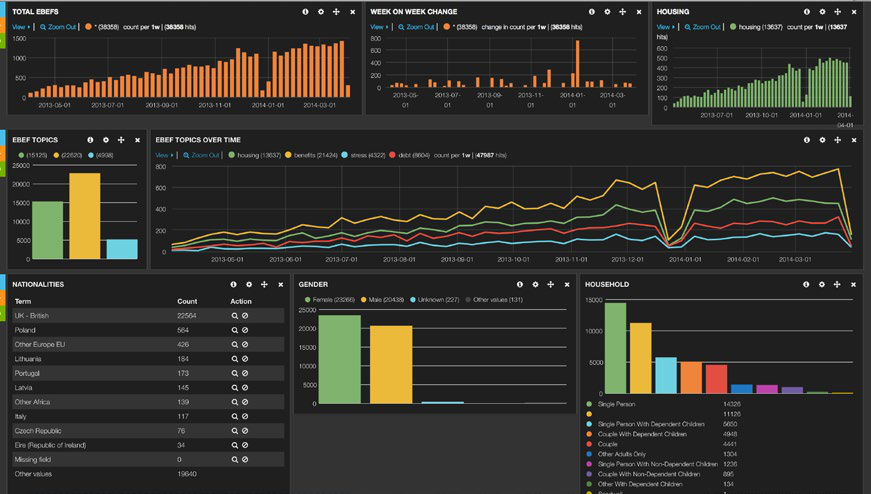Open info icon on Total EBEFs panel
871x494 pixels.
point(305,12)
